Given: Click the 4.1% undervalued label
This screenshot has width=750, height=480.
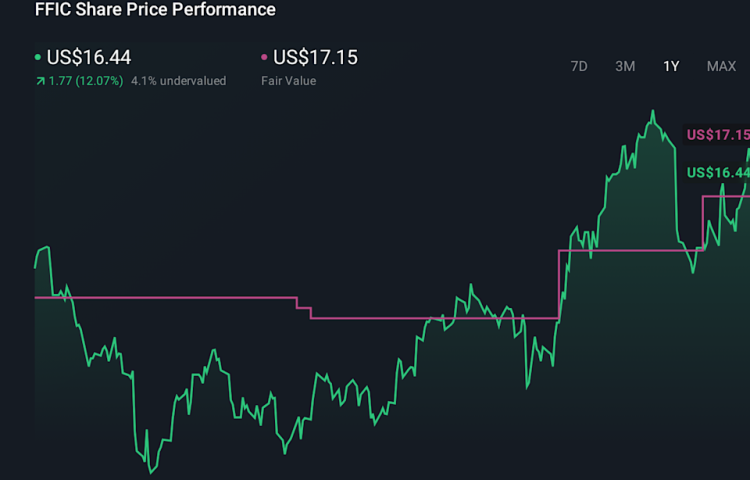Looking at the screenshot, I should tap(178, 81).
